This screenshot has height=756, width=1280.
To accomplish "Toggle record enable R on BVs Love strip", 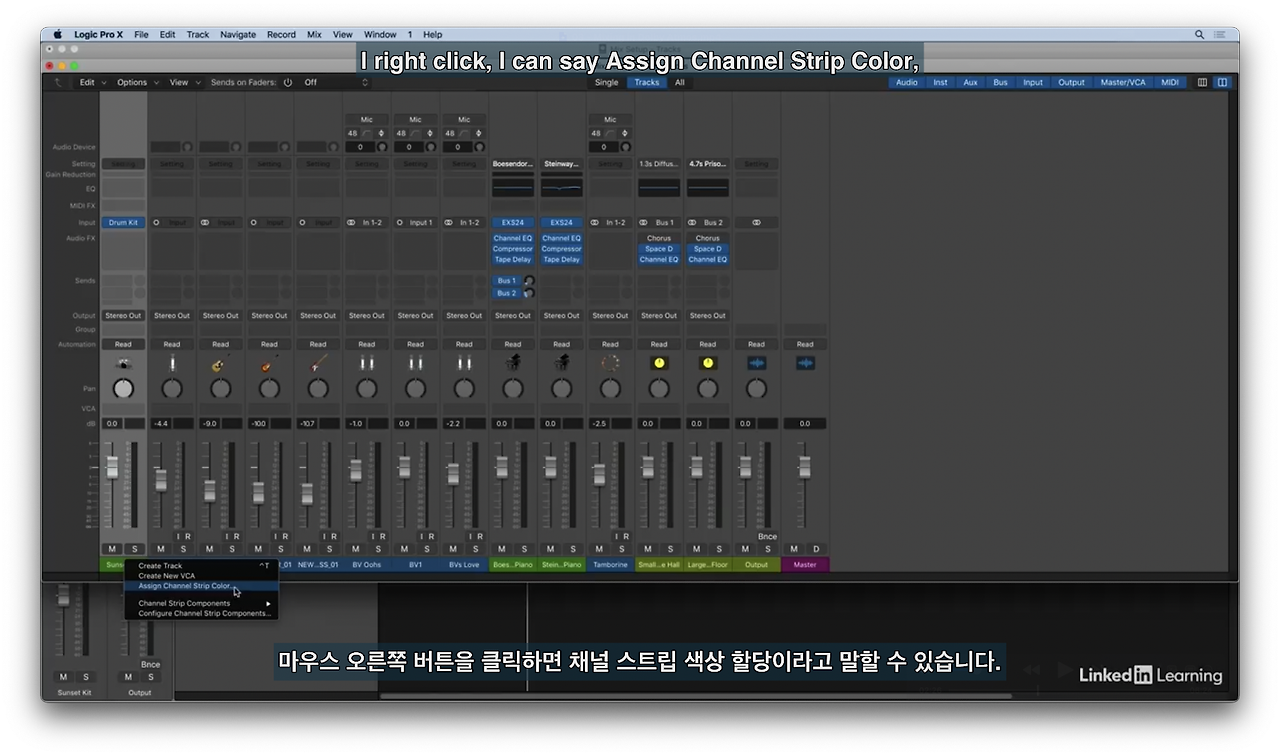I will tap(480, 537).
